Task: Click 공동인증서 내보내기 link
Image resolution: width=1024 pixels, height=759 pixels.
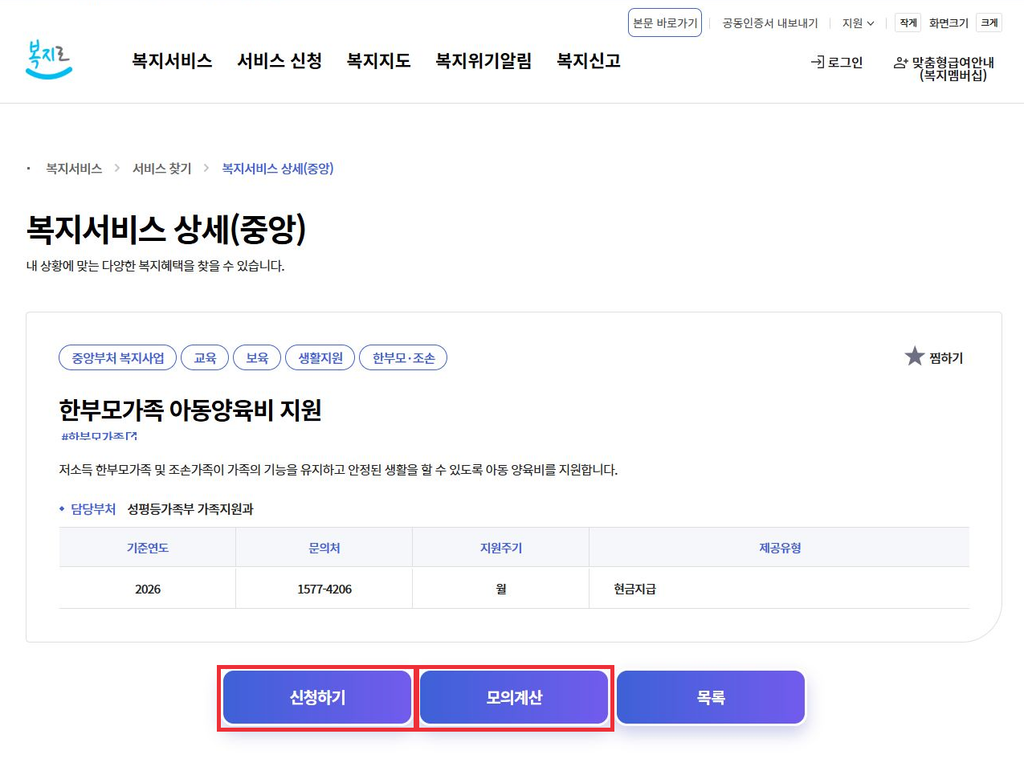Action: 770,23
